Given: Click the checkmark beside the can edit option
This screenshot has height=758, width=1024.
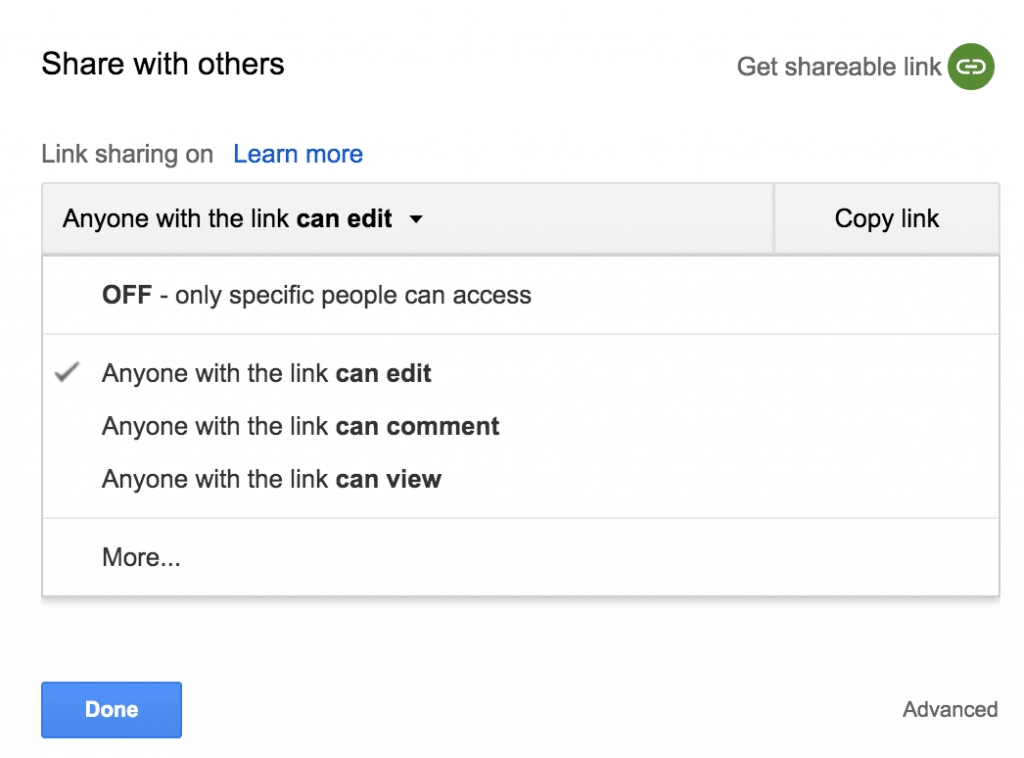Looking at the screenshot, I should [x=67, y=373].
